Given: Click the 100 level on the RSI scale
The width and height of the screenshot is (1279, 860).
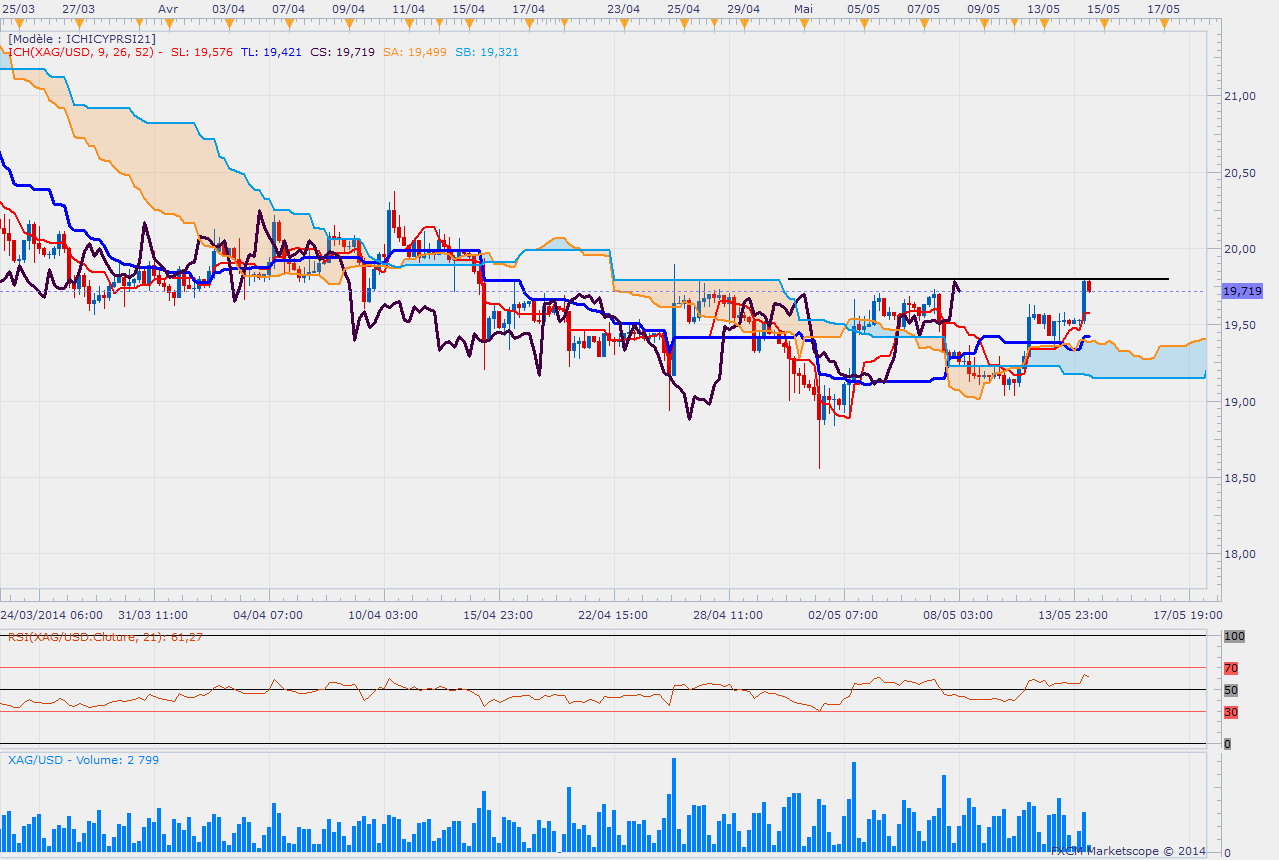Looking at the screenshot, I should pos(1233,636).
